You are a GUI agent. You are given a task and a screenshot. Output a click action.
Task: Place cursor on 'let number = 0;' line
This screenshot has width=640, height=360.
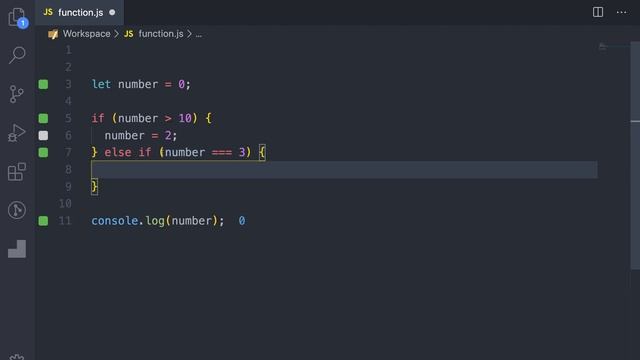click(141, 84)
